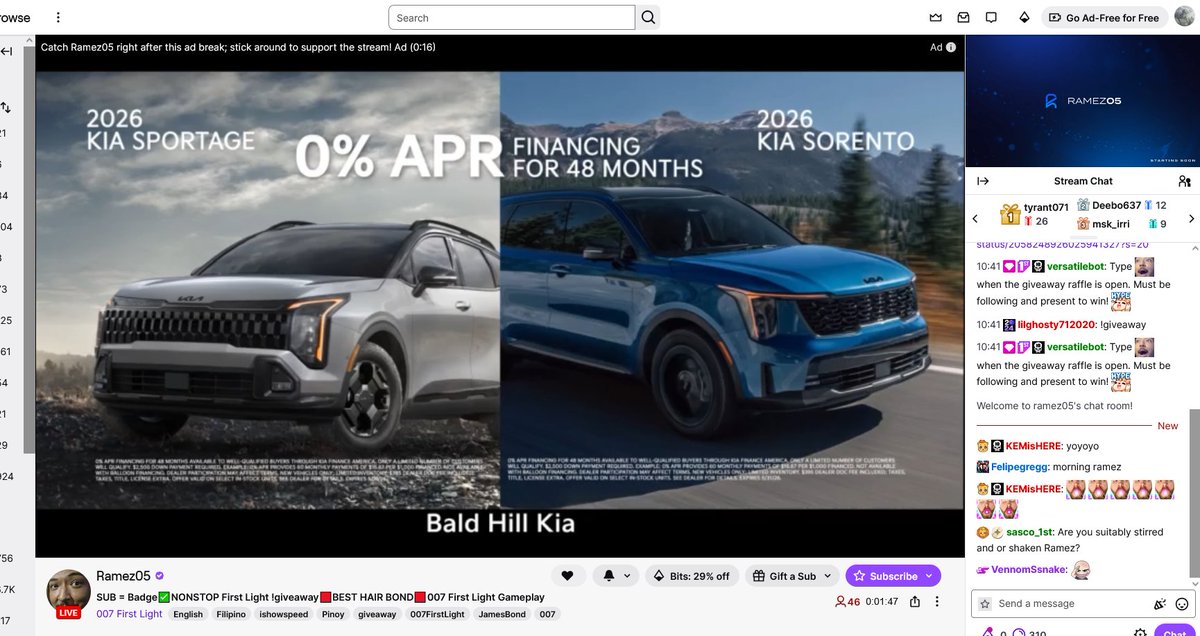Select the giveaway stream tag
Screen dimensions: 1200x636
(x=377, y=614)
